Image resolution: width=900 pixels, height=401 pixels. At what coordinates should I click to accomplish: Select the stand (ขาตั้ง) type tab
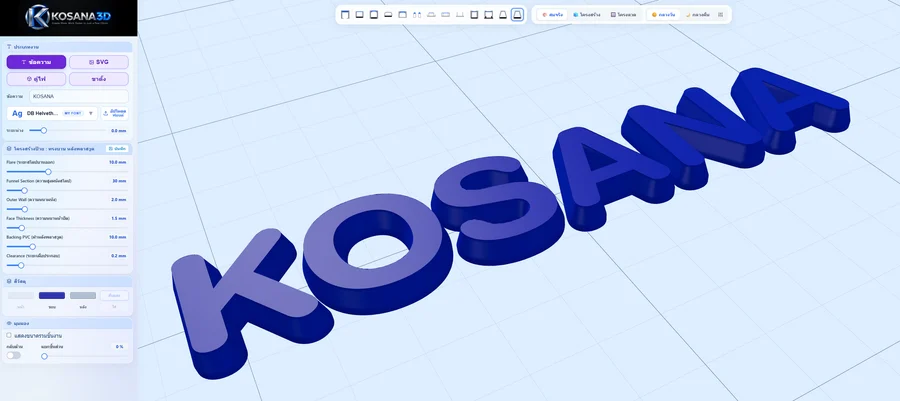pyautogui.click(x=99, y=79)
